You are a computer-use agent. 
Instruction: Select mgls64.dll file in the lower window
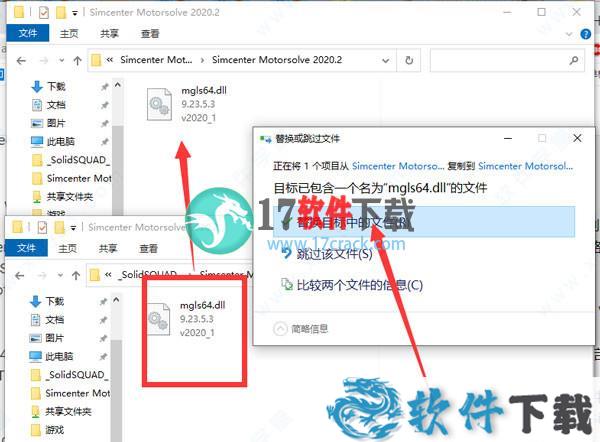click(185, 319)
